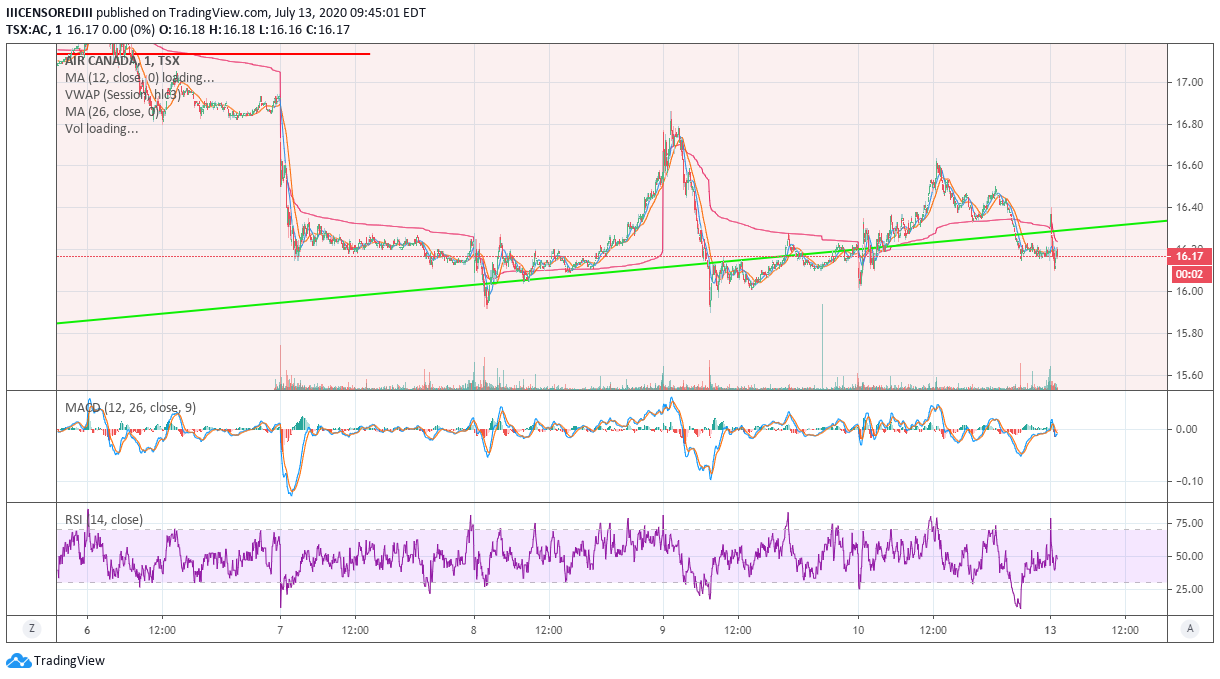Select the VWAP (Session, hlc3) indicator label

[x=125, y=95]
